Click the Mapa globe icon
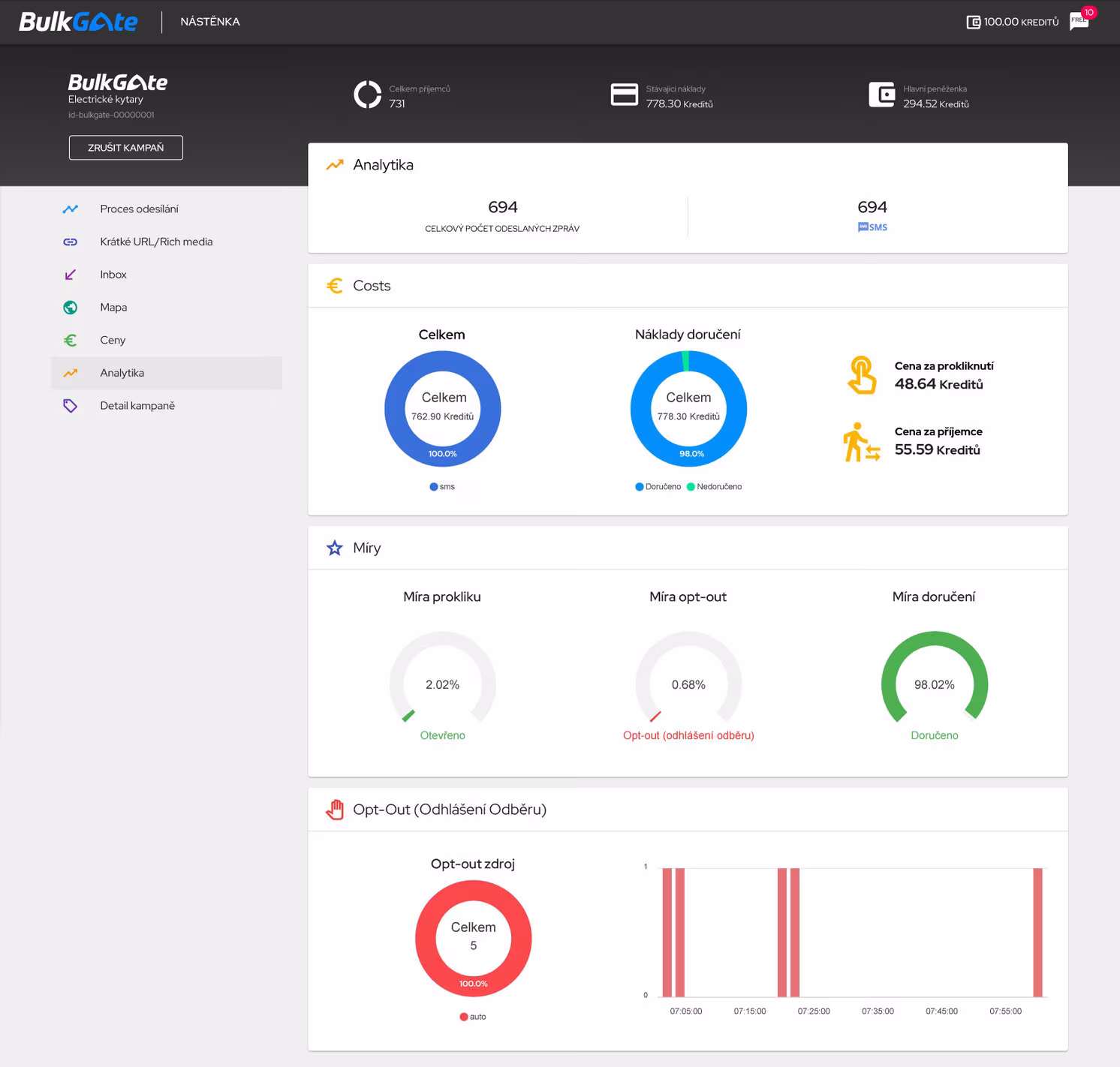The image size is (1120, 1067). click(71, 308)
